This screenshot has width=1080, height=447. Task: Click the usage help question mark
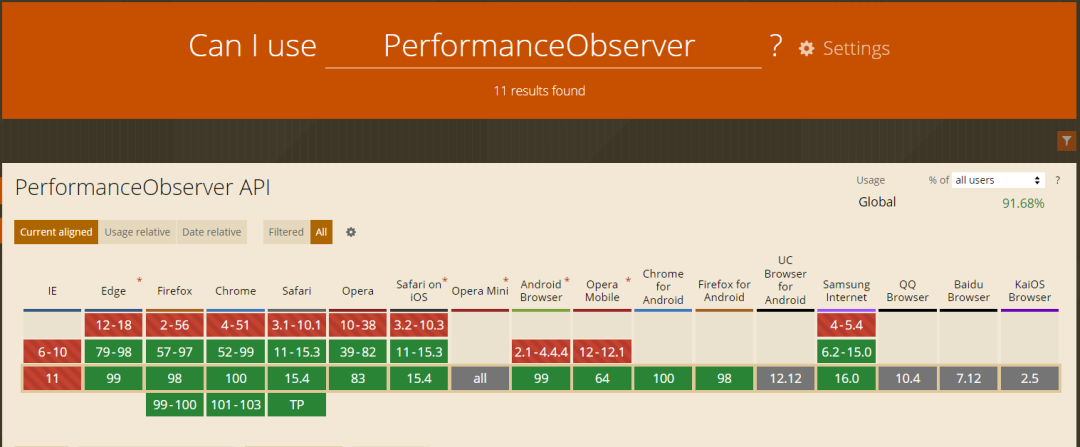(1057, 180)
